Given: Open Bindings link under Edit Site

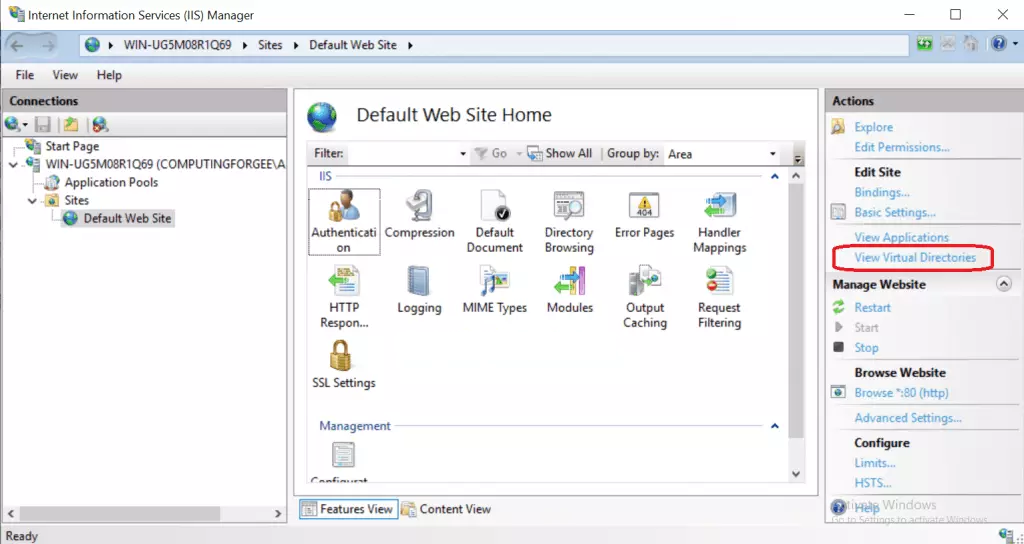Looking at the screenshot, I should [x=882, y=192].
